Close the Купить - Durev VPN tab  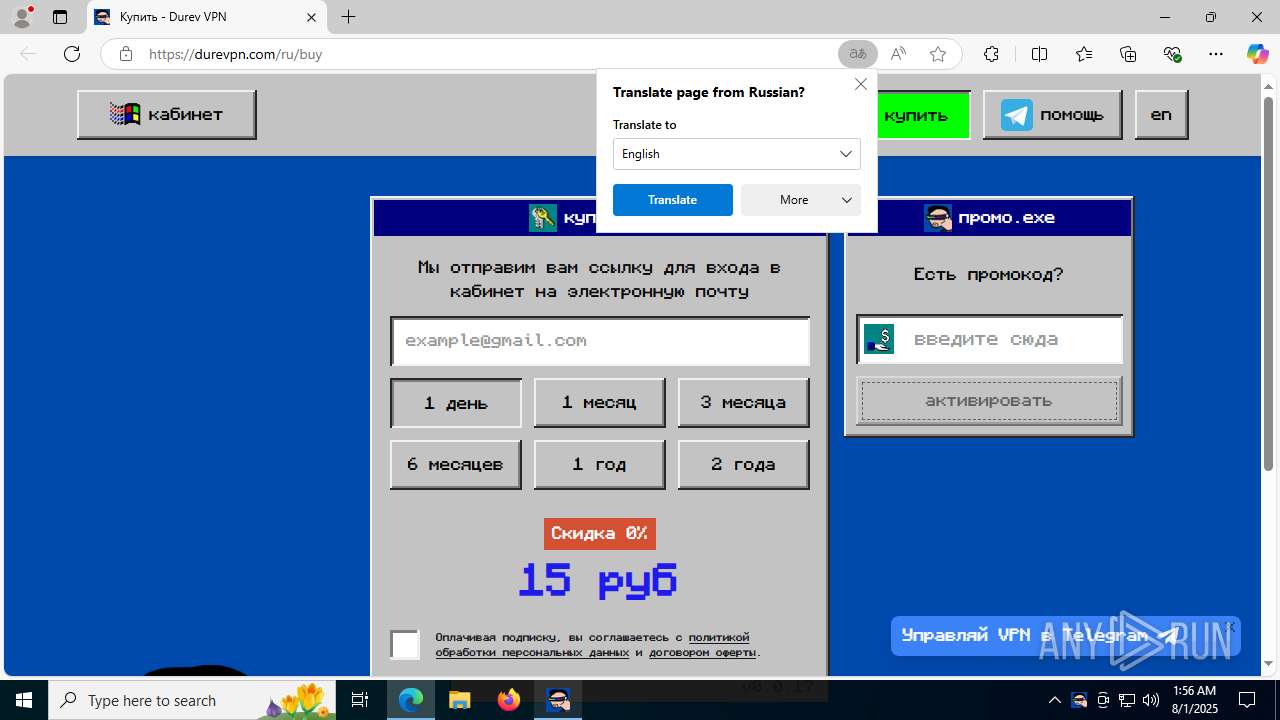click(311, 17)
